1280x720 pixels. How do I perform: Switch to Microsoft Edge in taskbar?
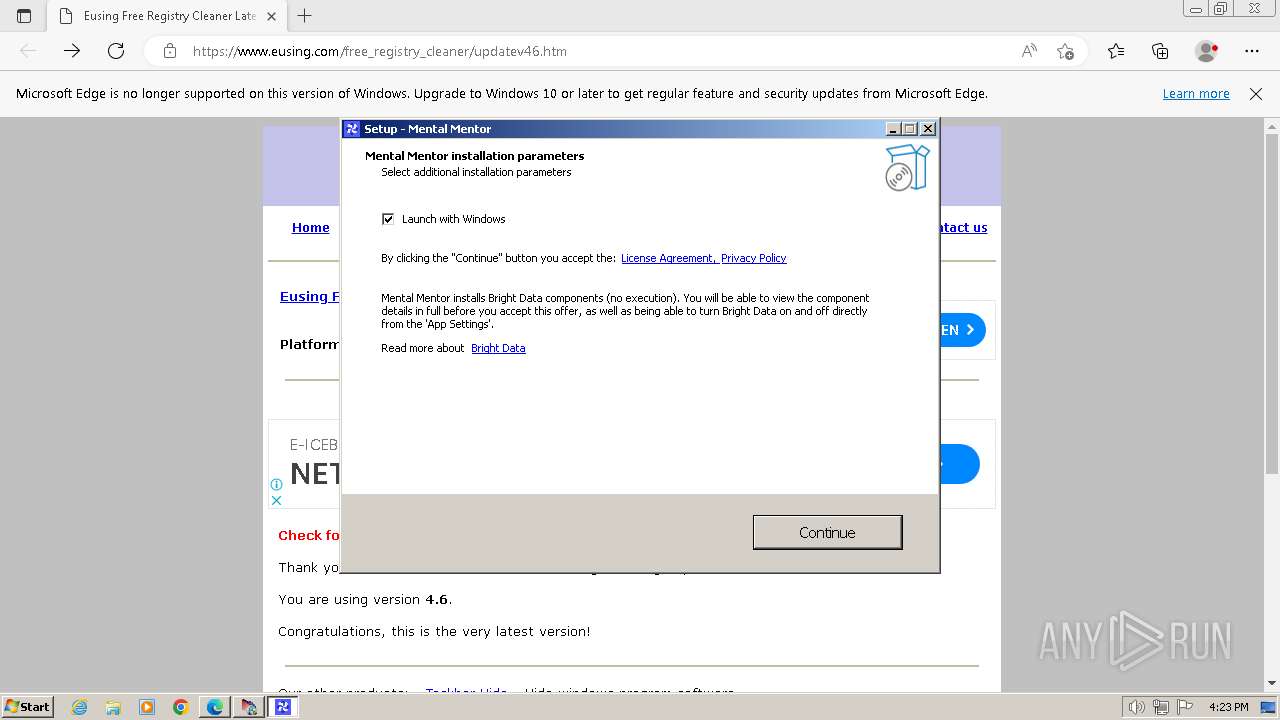point(215,707)
